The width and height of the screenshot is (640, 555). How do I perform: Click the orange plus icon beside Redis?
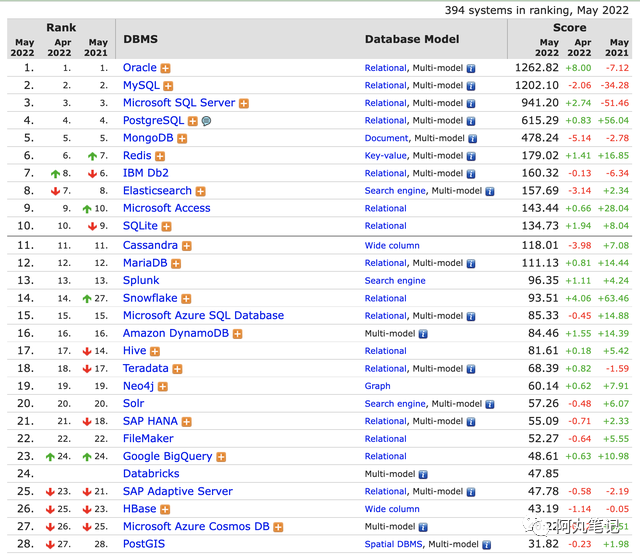(160, 156)
